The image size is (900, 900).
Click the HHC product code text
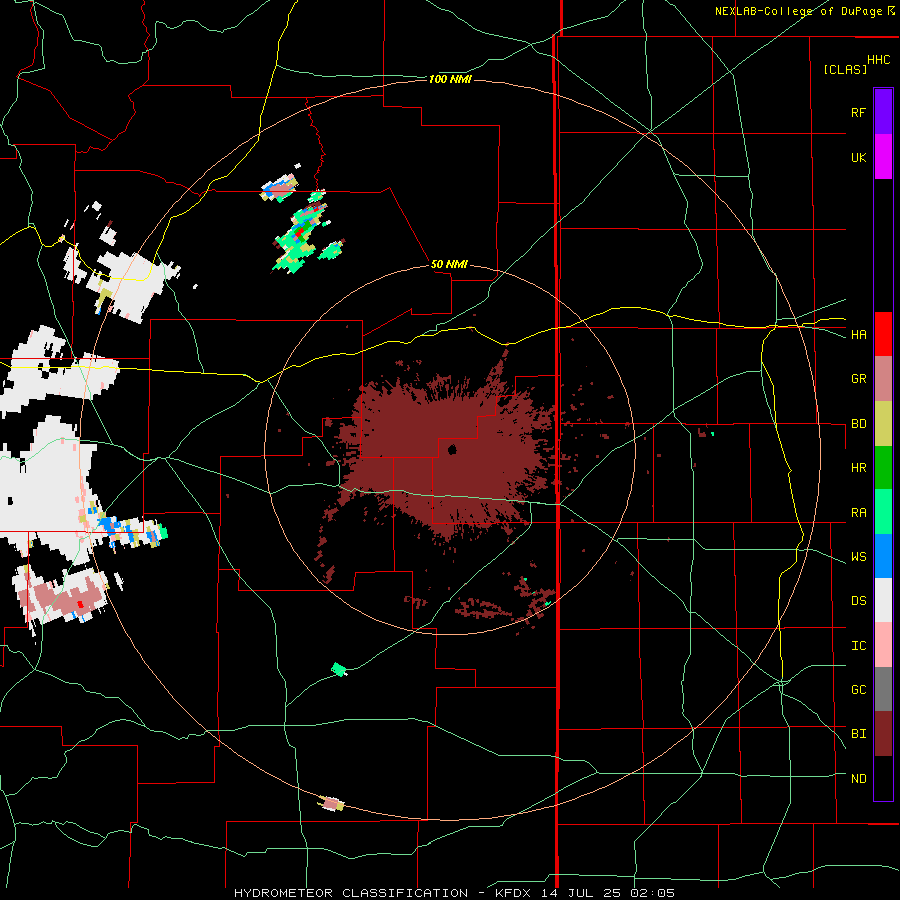(878, 60)
